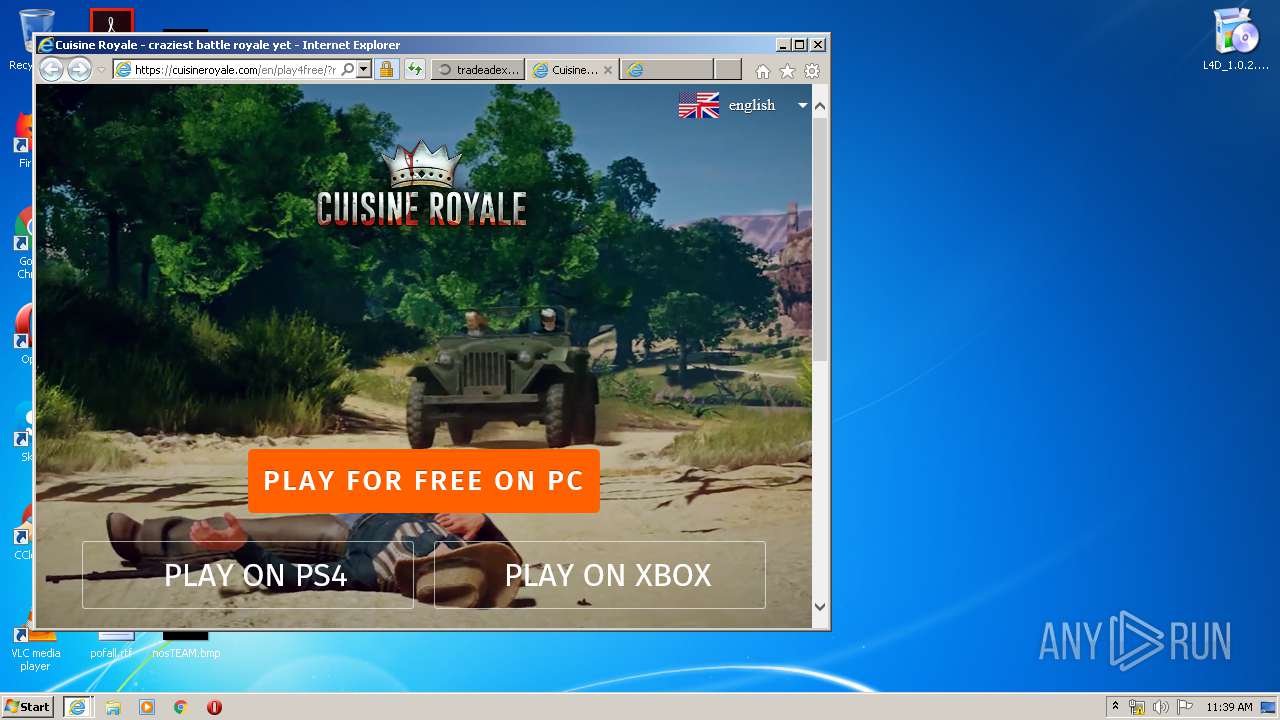Click the PLAY ON XBOX button
The width and height of the screenshot is (1280, 720).
pos(600,575)
